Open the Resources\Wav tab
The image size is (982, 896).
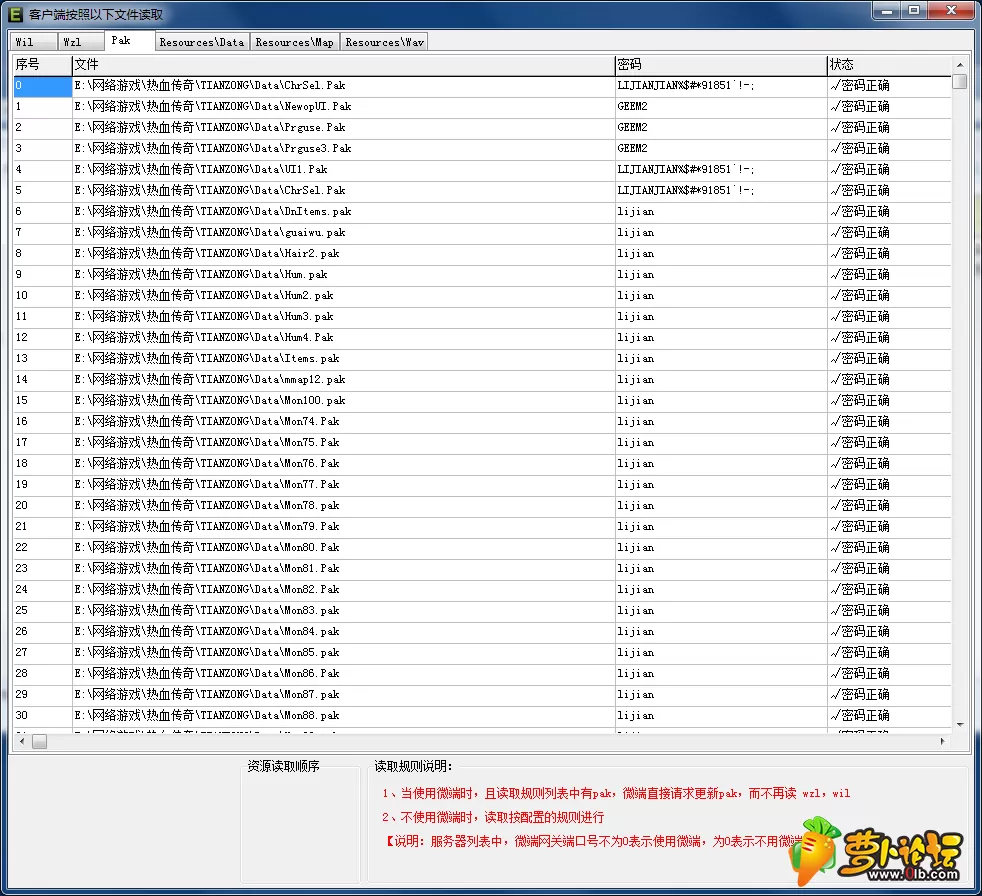[x=385, y=42]
